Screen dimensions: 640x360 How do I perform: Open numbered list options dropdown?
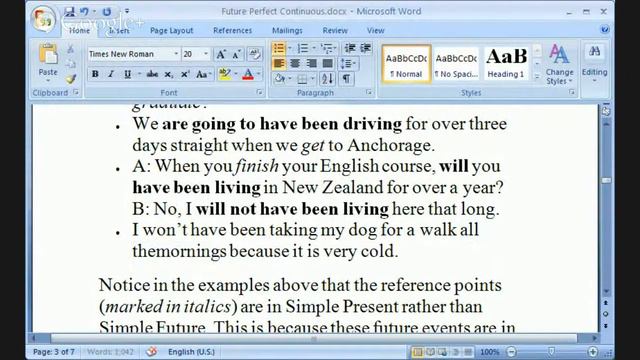coord(313,48)
